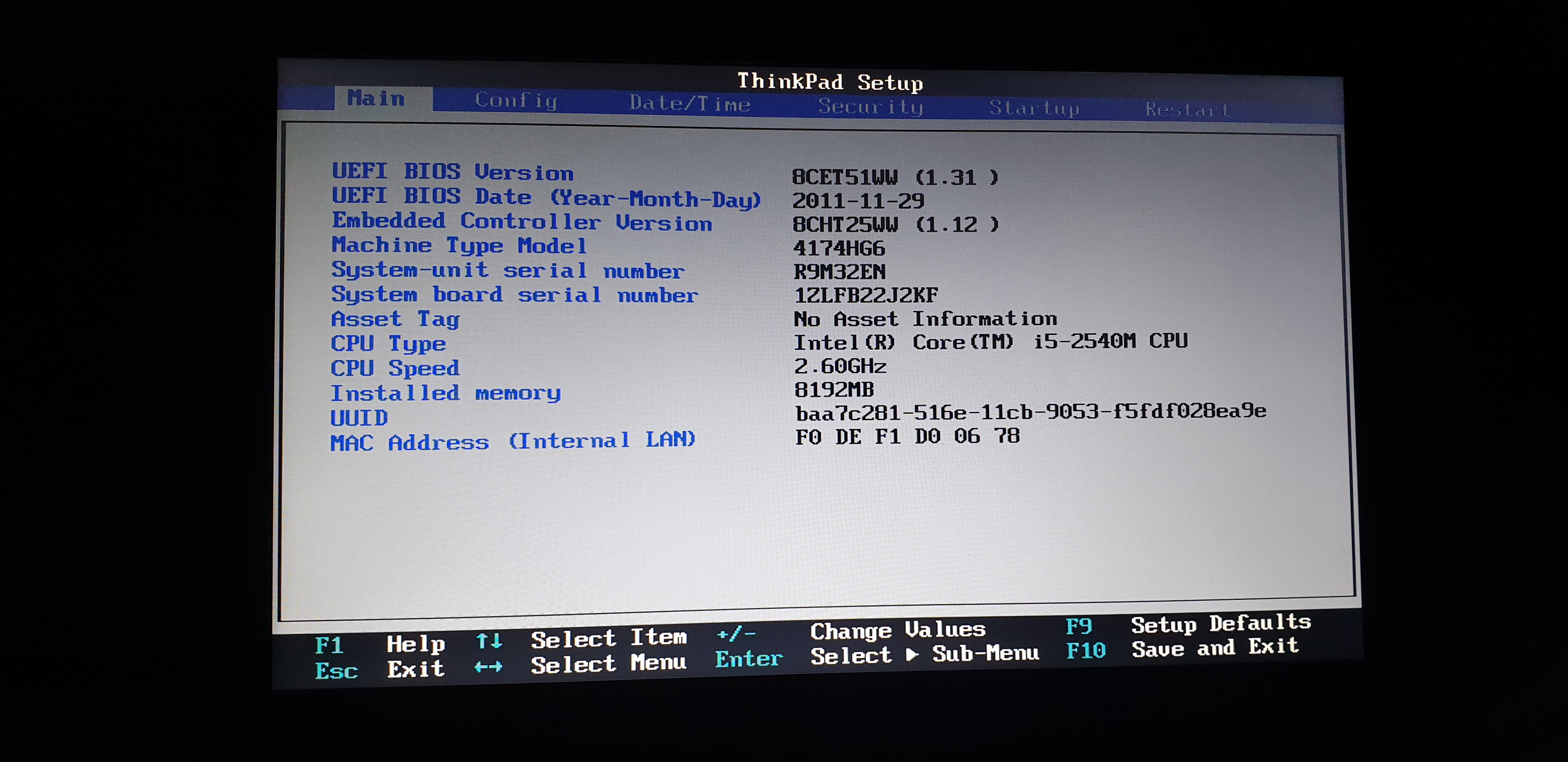Click MAC value F0 DE F1 D0 06 78
This screenshot has height=762, width=1568.
pos(907,436)
